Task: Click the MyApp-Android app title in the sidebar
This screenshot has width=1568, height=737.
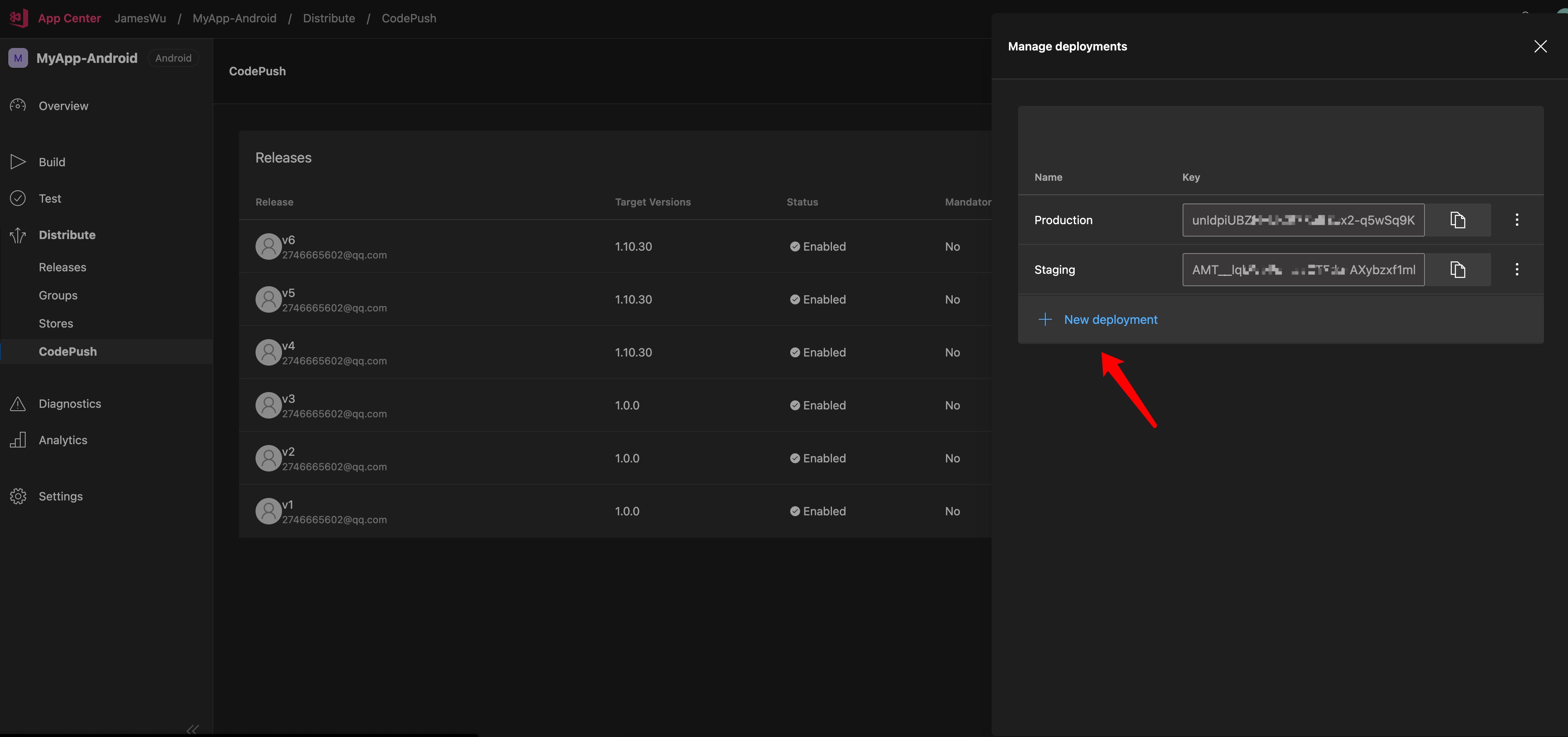Action: coord(87,58)
